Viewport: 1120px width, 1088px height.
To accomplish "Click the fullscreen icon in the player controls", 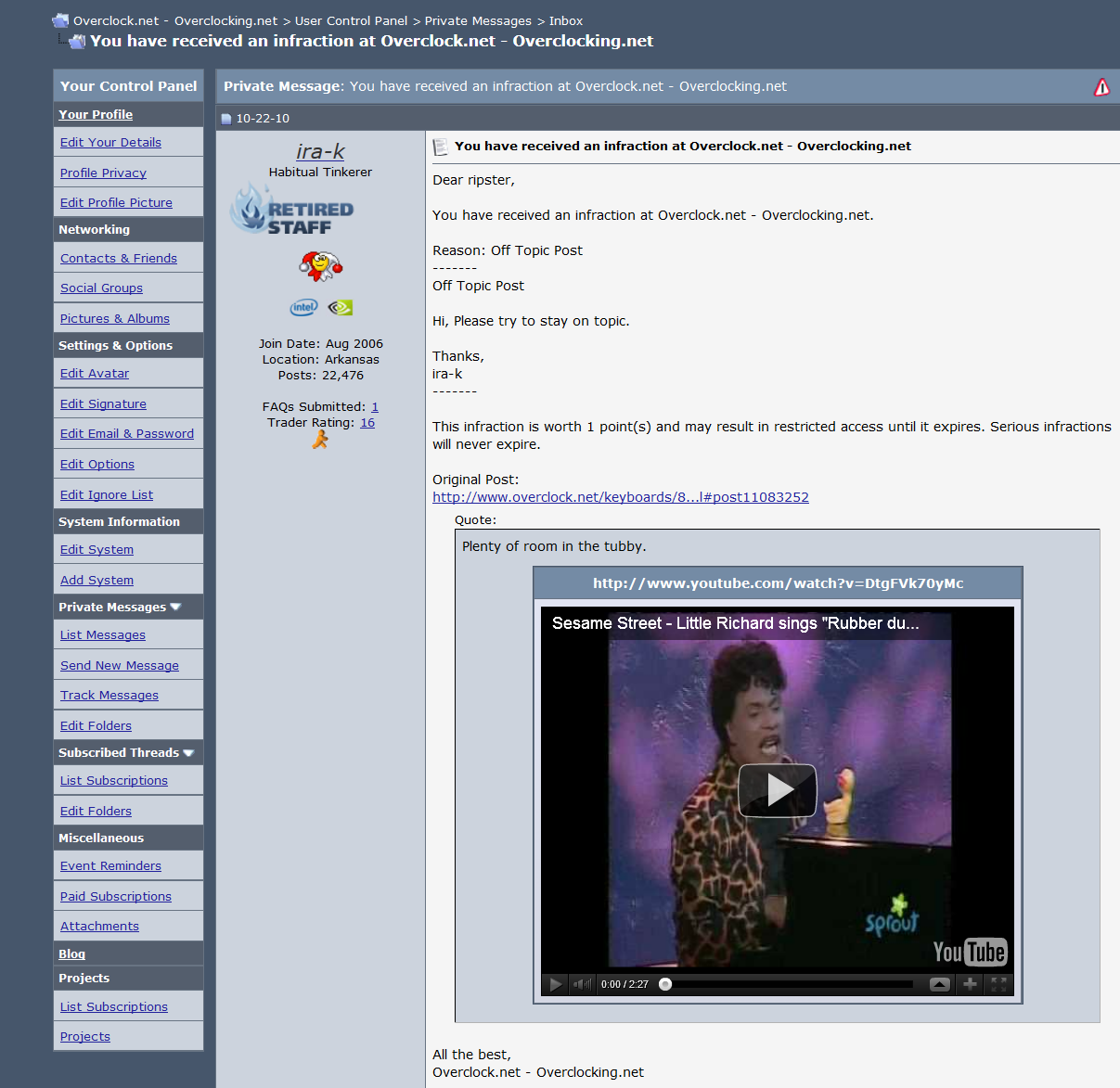I will coord(999,984).
